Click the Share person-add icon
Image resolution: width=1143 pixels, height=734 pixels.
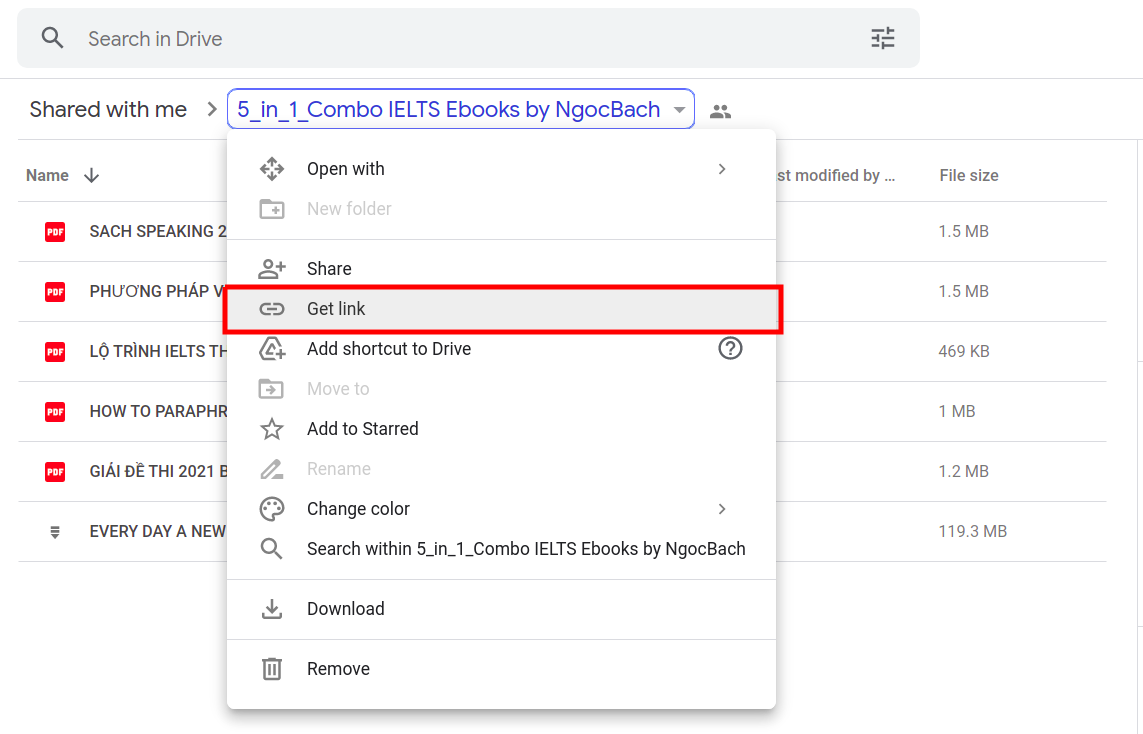click(x=272, y=268)
